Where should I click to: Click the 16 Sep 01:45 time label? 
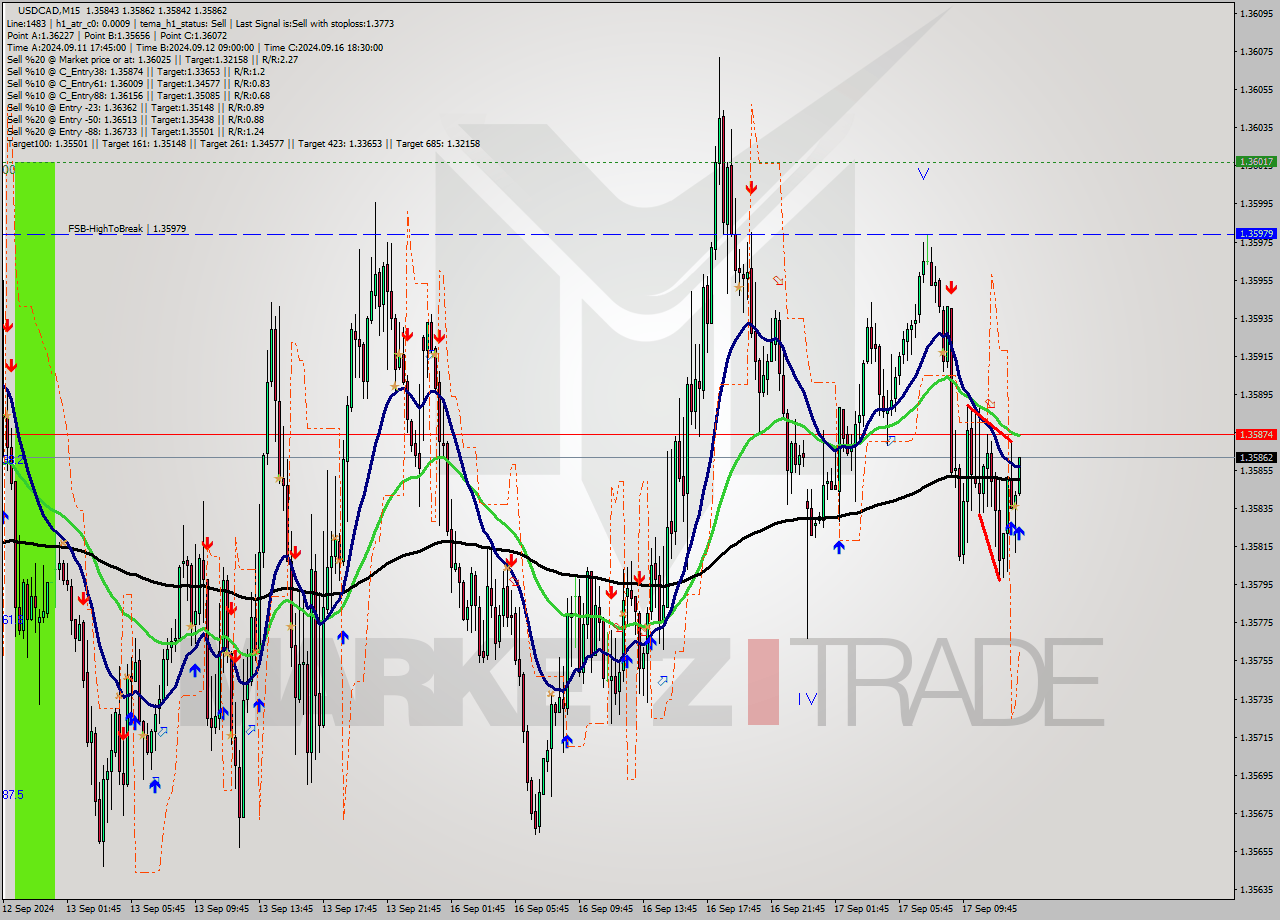click(477, 909)
